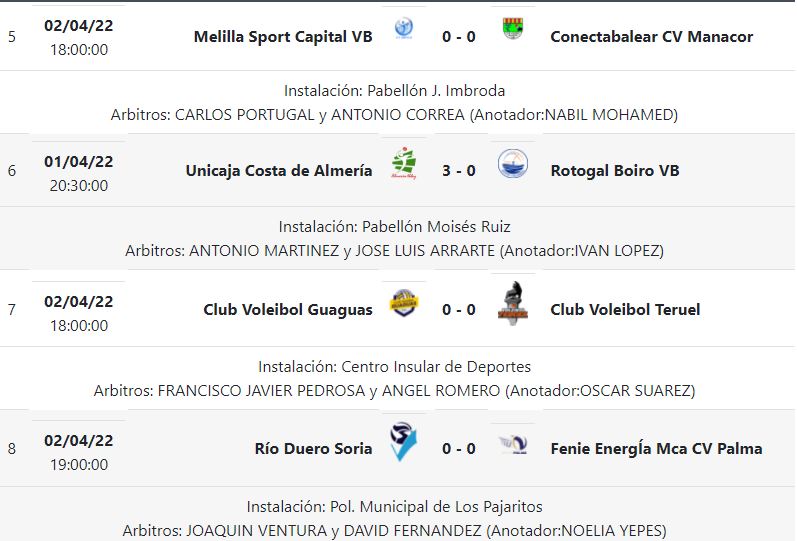Click Río Duero Soria team logo
The width and height of the screenshot is (797, 541).
pyautogui.click(x=404, y=441)
